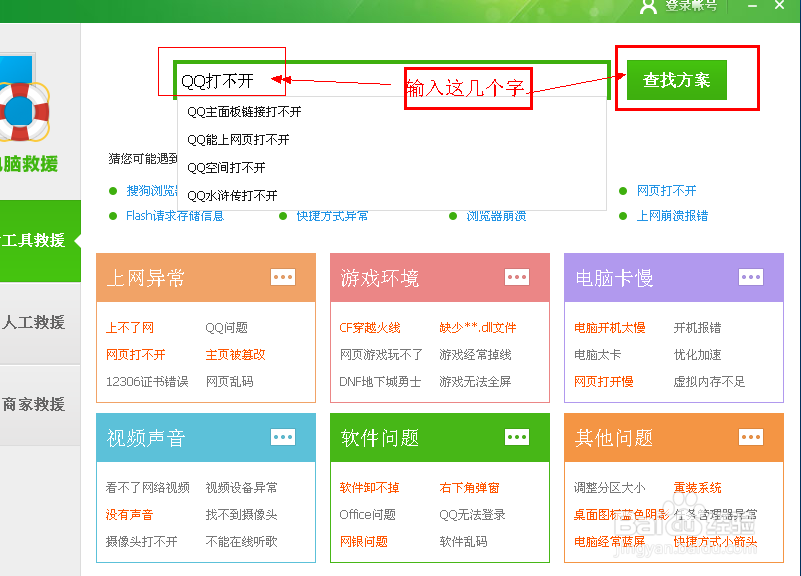
Task: Select suggestion QQ空间打不开
Action: click(226, 167)
